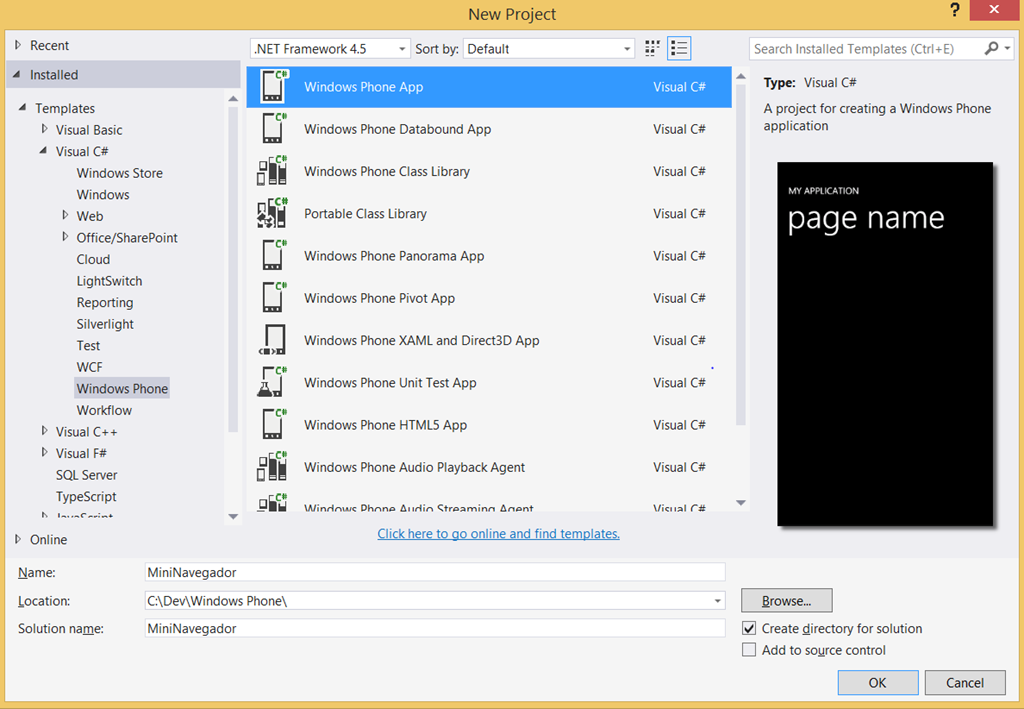
Task: Collapse the Installed section
Action: point(17,74)
